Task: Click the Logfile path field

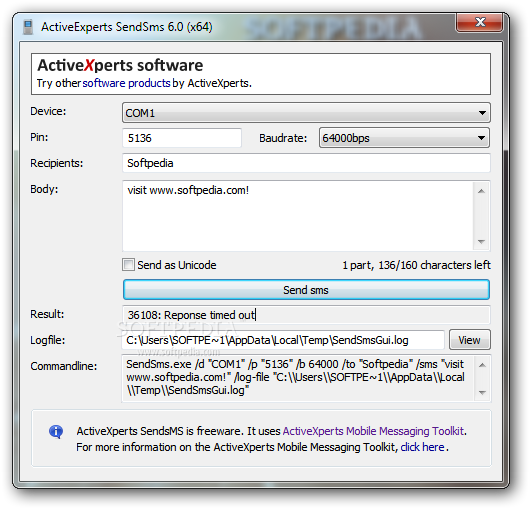Action: tap(283, 340)
